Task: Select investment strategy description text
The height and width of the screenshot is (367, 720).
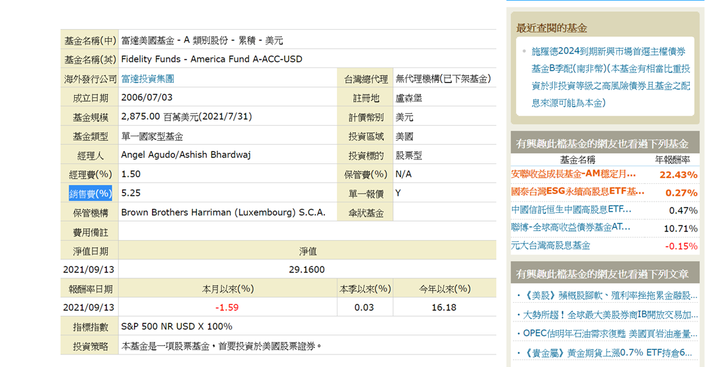Action: (x=221, y=346)
